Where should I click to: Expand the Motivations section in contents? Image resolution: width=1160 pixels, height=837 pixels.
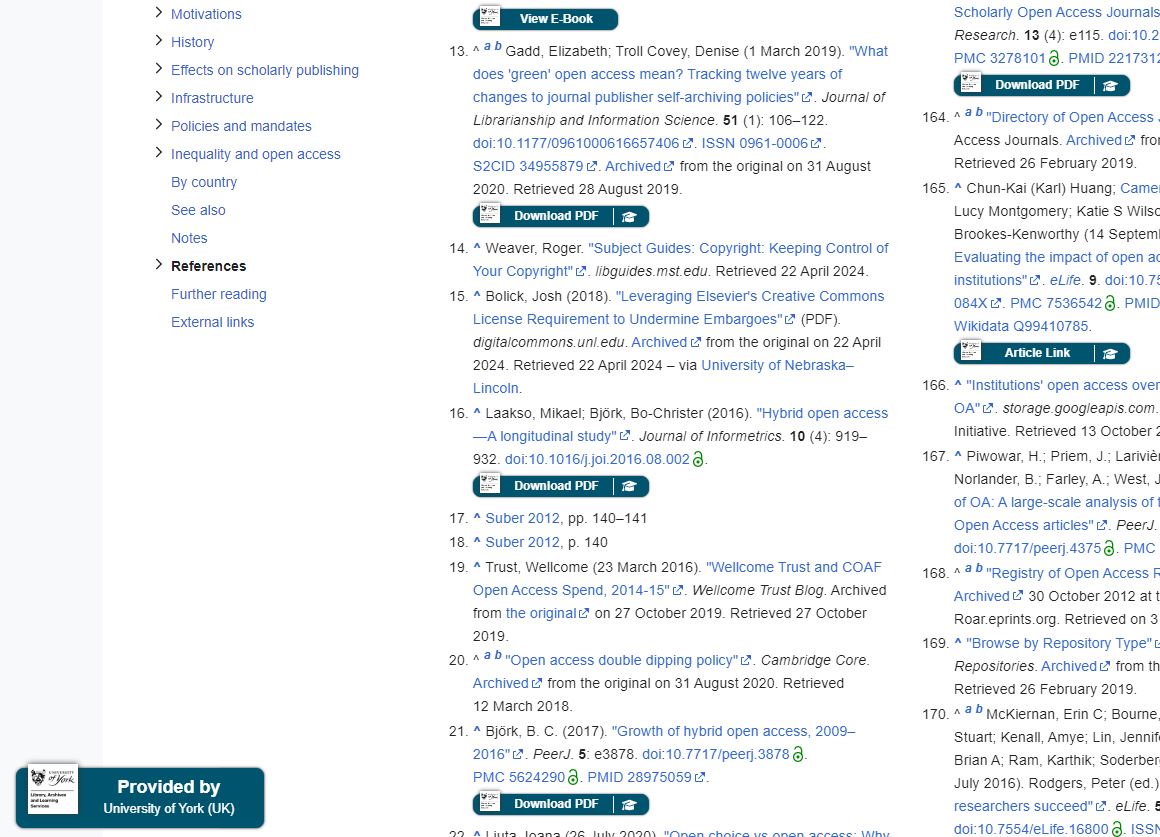pos(158,13)
